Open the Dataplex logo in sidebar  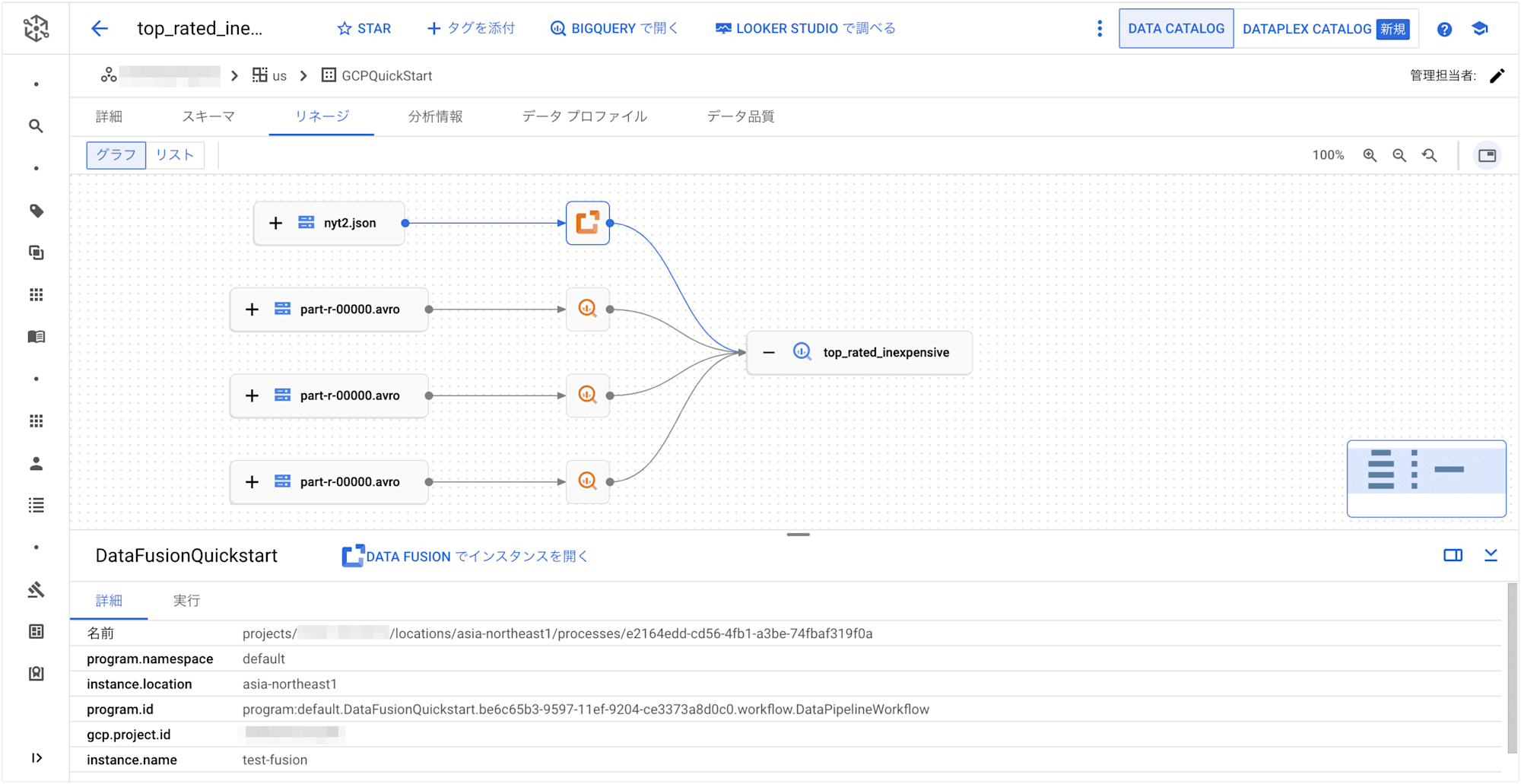pos(36,28)
